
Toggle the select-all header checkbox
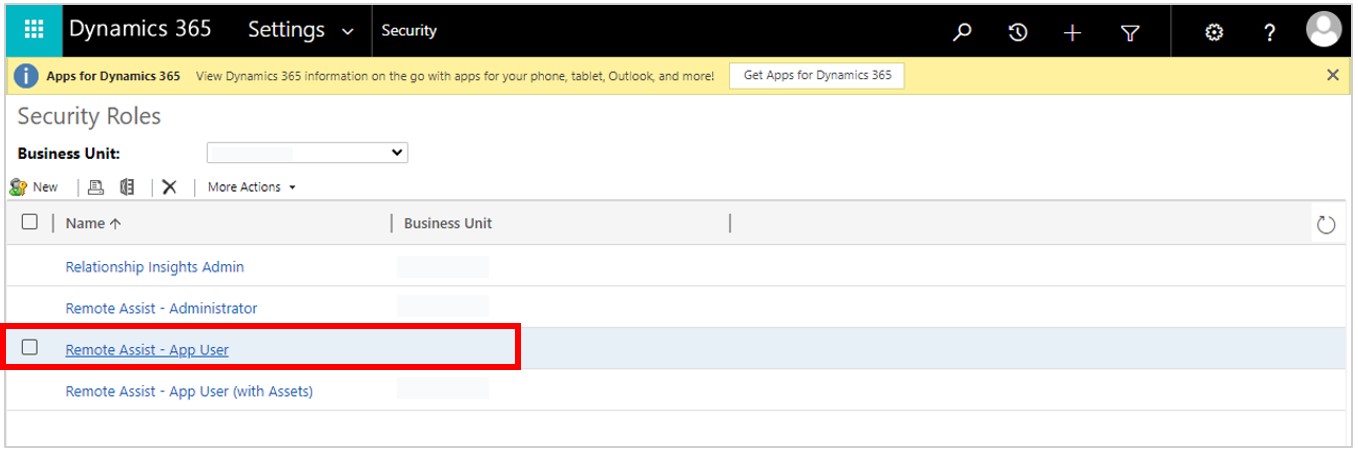point(30,222)
